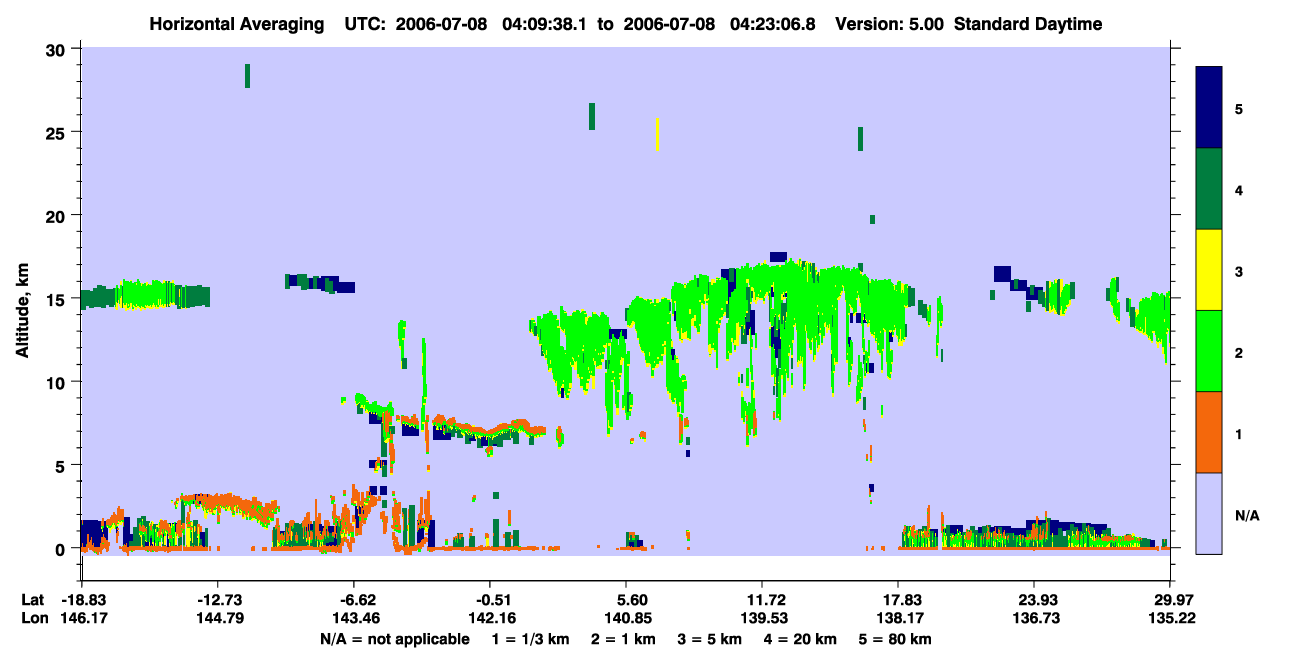Click the orange color bar segment 1
Viewport: 1300px width, 667px height.
point(1209,432)
